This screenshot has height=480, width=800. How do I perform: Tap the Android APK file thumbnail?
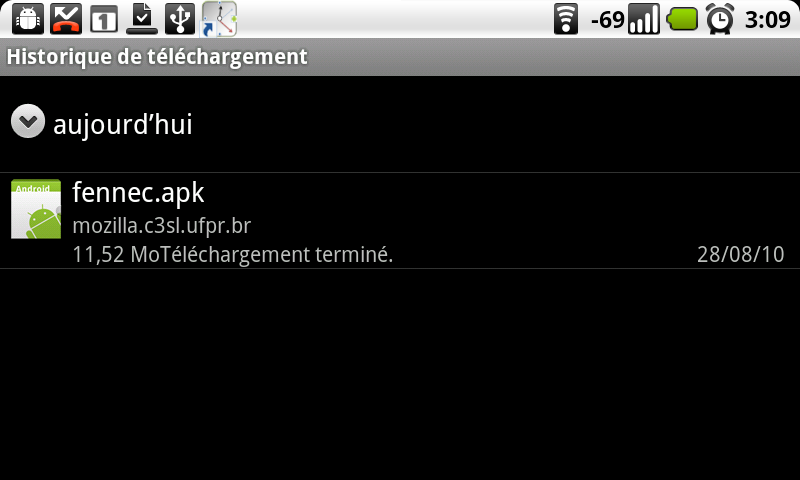36,209
